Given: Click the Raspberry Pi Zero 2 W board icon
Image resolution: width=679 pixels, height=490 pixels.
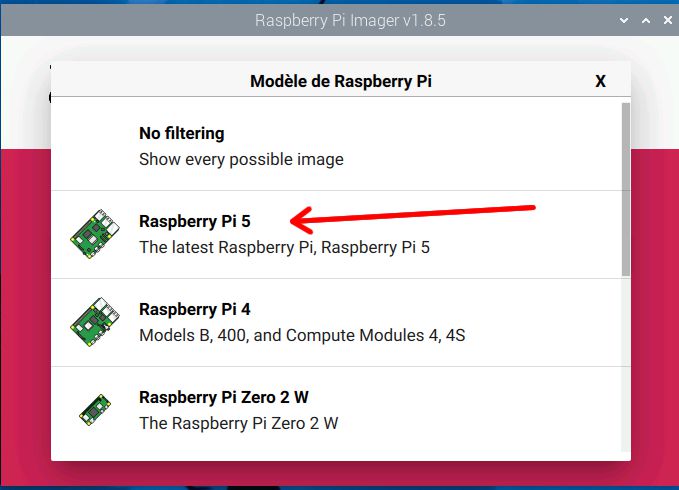Looking at the screenshot, I should point(95,410).
